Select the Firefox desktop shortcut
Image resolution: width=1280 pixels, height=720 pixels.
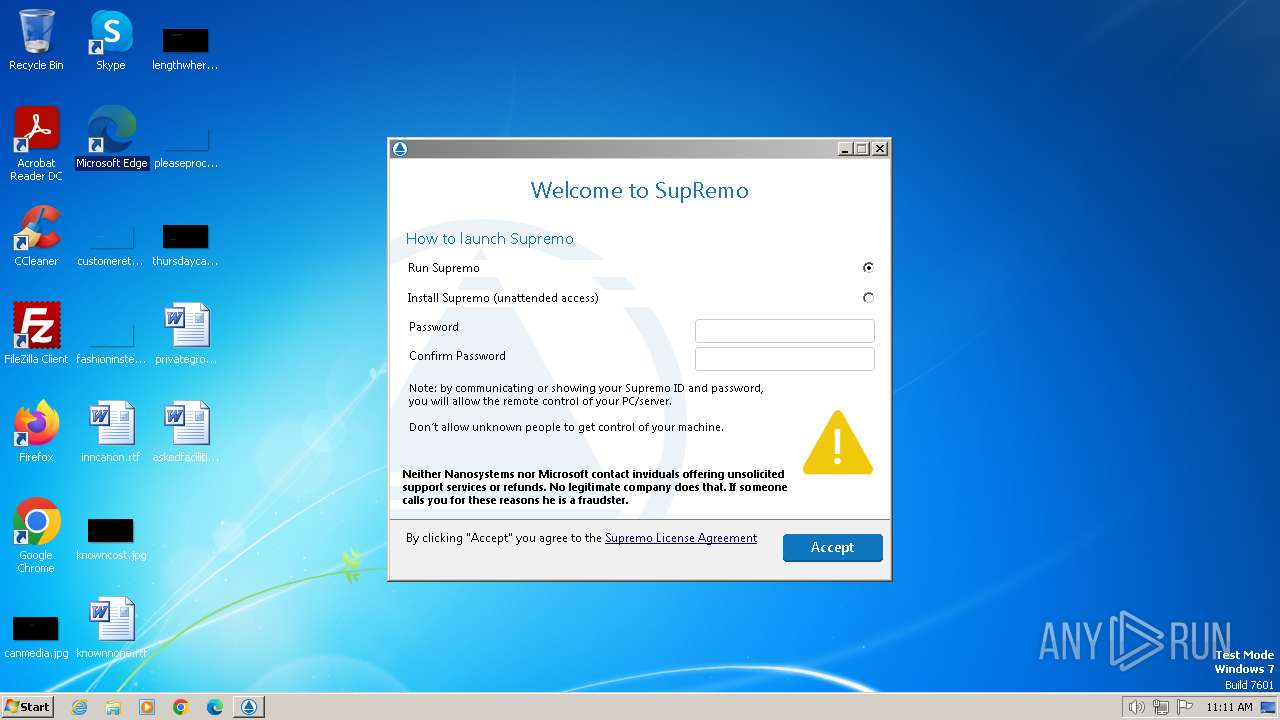tap(36, 432)
